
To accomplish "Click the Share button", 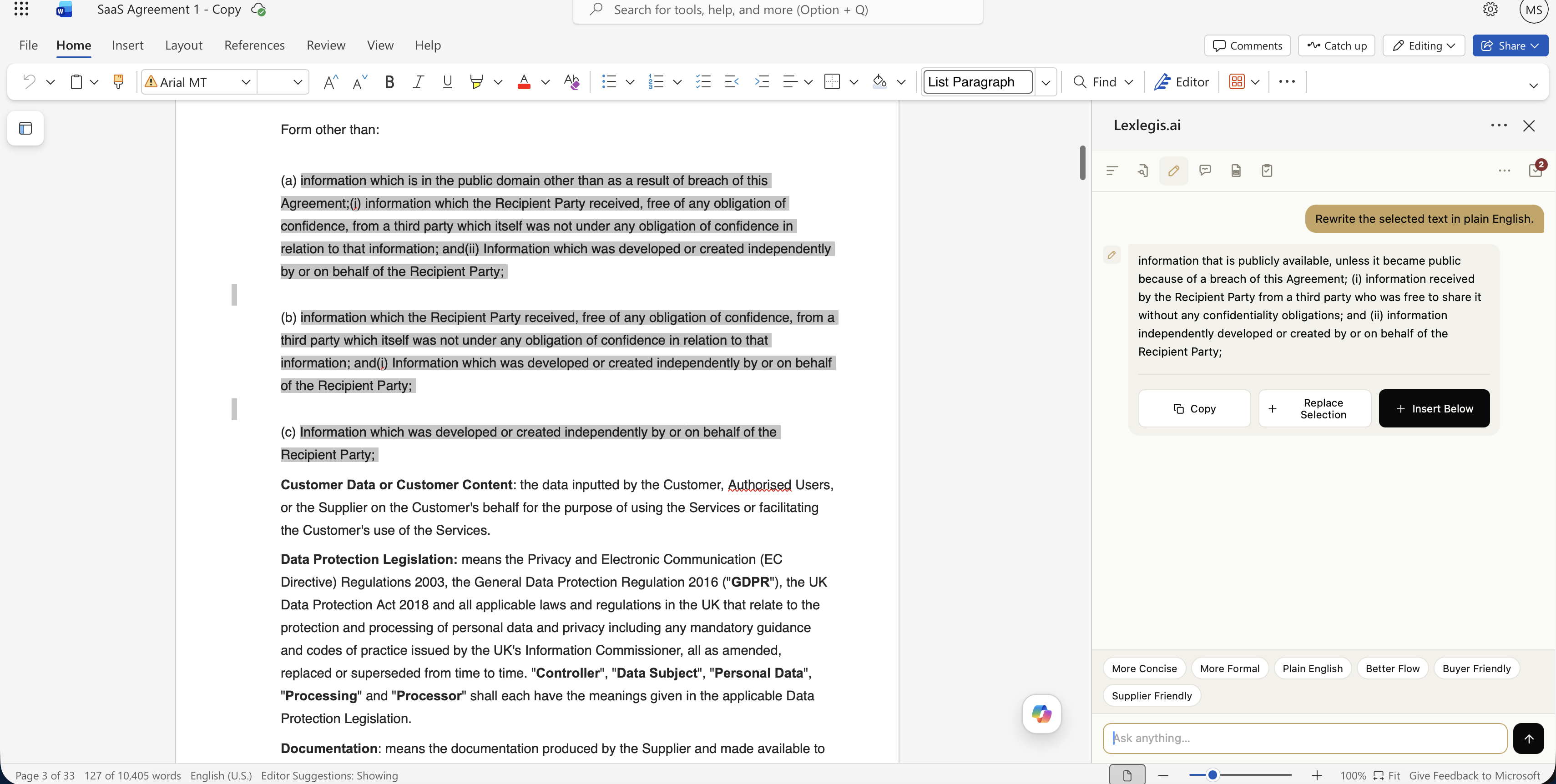I will [x=1510, y=46].
